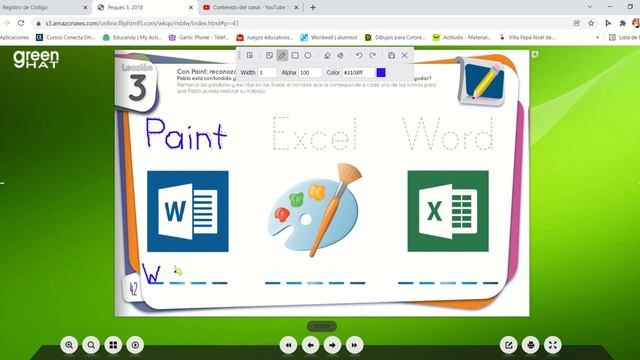Select the pencil drawing tool in annotation toolbar
Screen dimensions: 640x360
[x=282, y=55]
